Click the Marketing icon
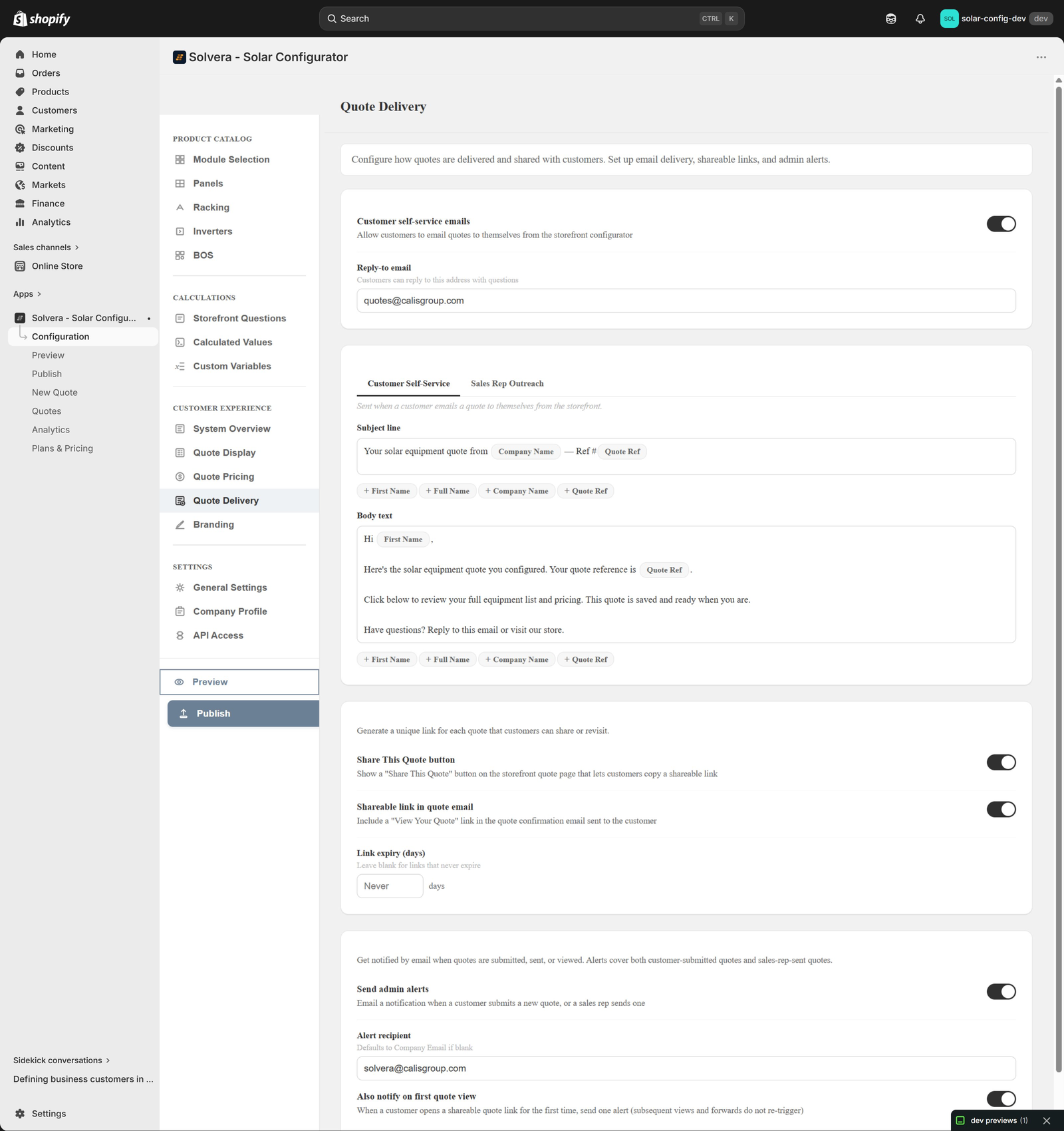The width and height of the screenshot is (1064, 1131). coord(20,129)
